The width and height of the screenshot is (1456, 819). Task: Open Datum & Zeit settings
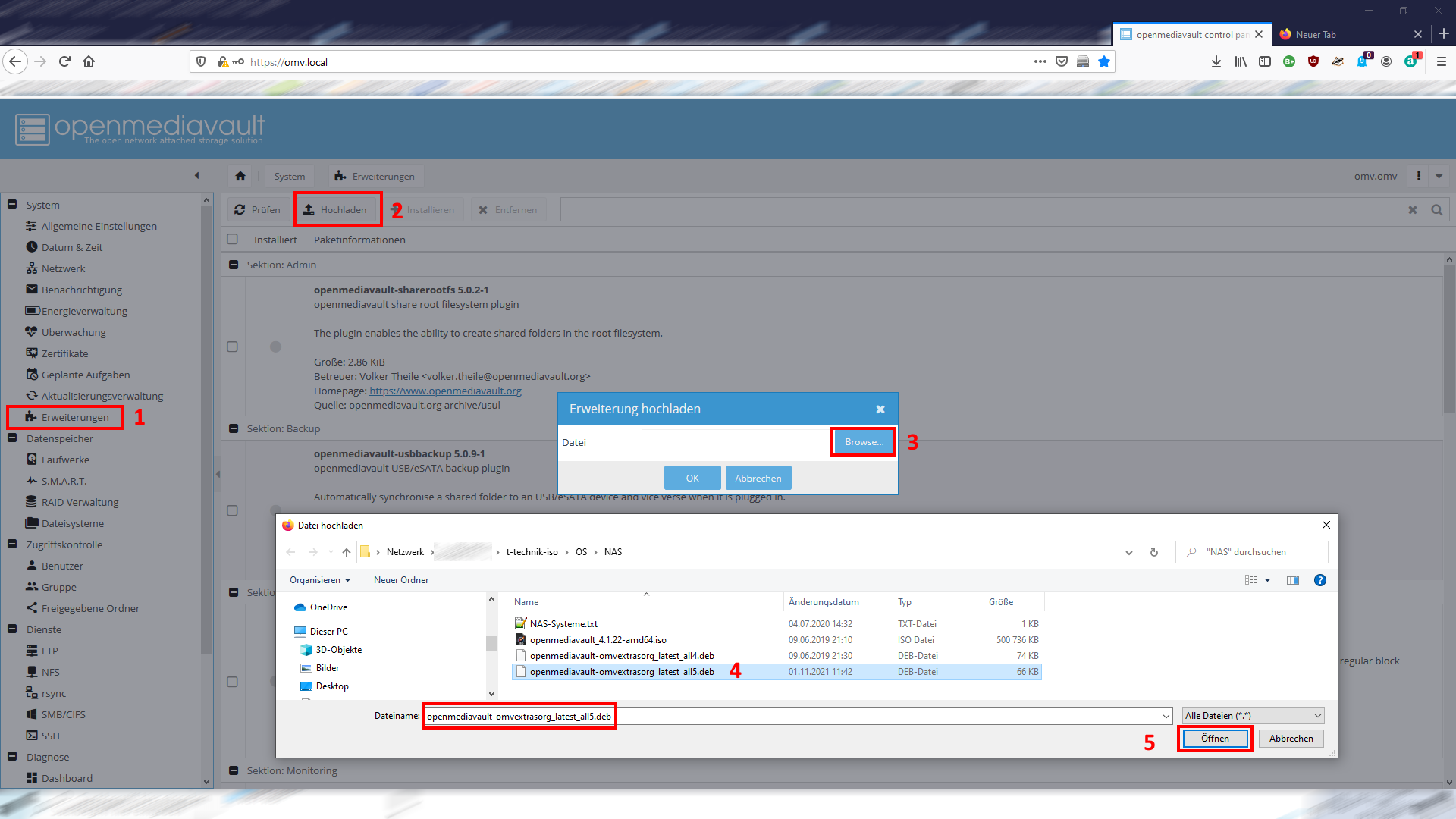point(72,247)
